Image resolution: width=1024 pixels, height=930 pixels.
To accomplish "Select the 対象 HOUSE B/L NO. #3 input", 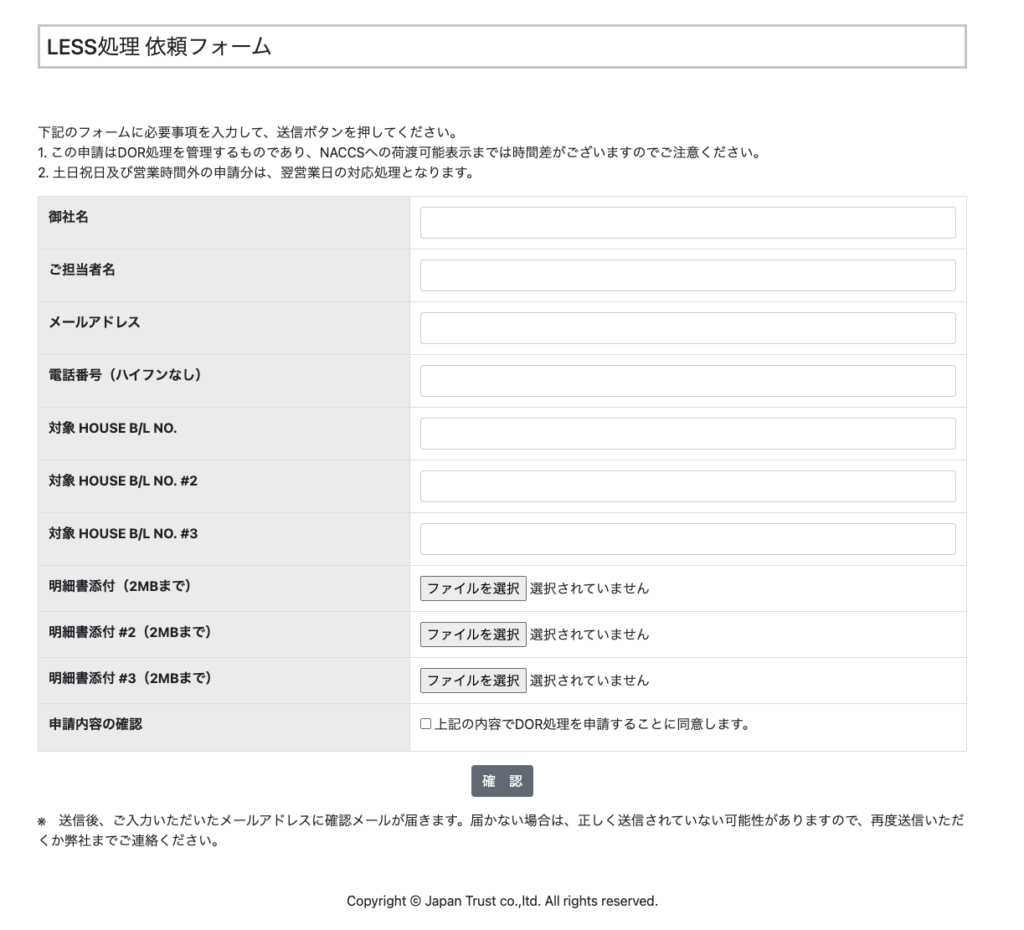I will pyautogui.click(x=687, y=539).
